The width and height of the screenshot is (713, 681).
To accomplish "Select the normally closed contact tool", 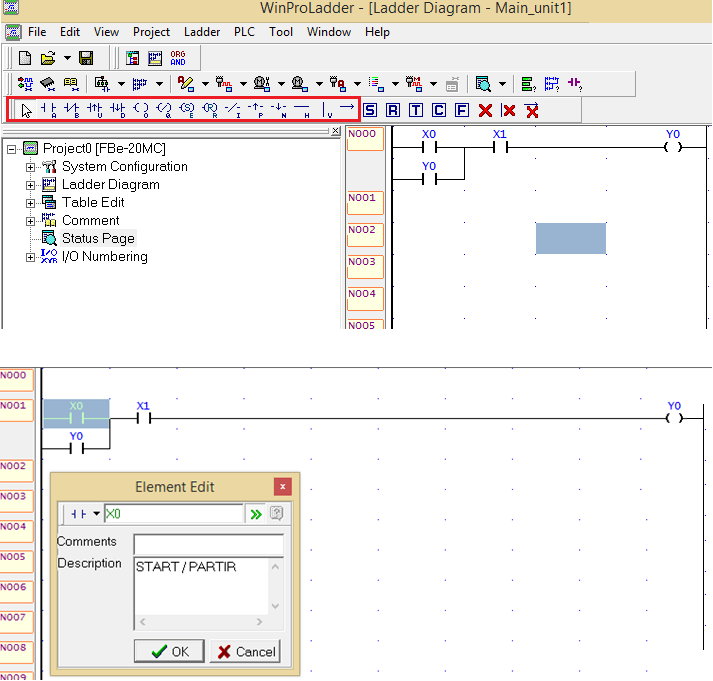I will tap(71, 110).
